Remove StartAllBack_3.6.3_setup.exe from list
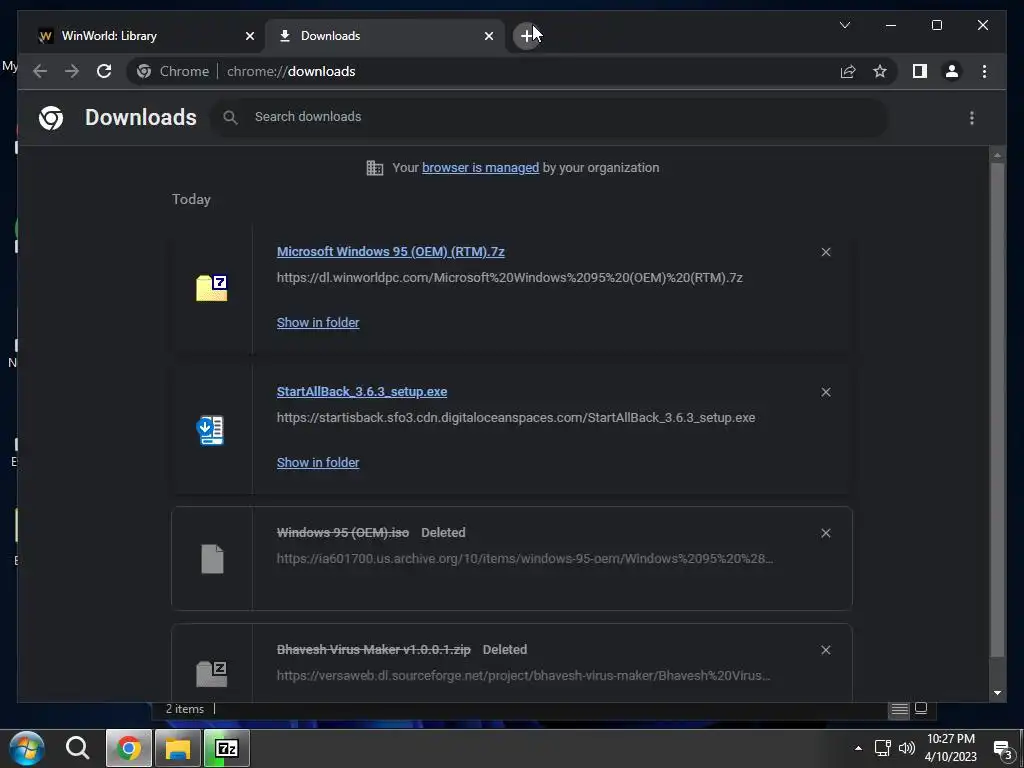 [825, 392]
